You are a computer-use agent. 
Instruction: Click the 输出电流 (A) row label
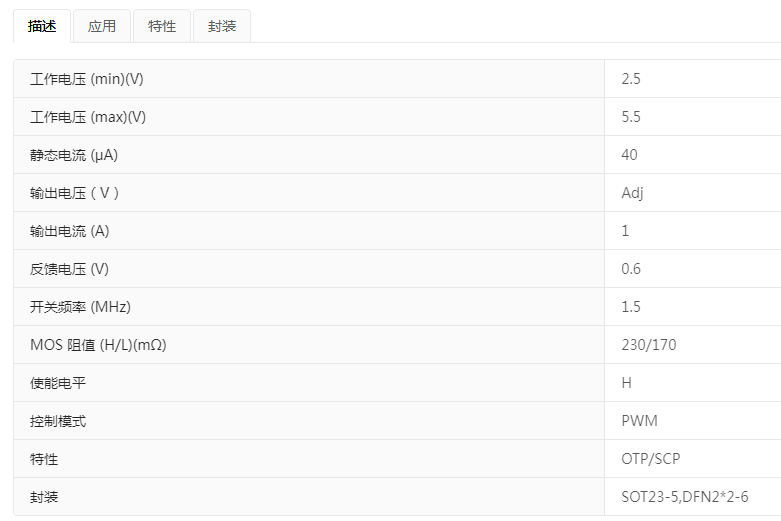click(x=70, y=231)
